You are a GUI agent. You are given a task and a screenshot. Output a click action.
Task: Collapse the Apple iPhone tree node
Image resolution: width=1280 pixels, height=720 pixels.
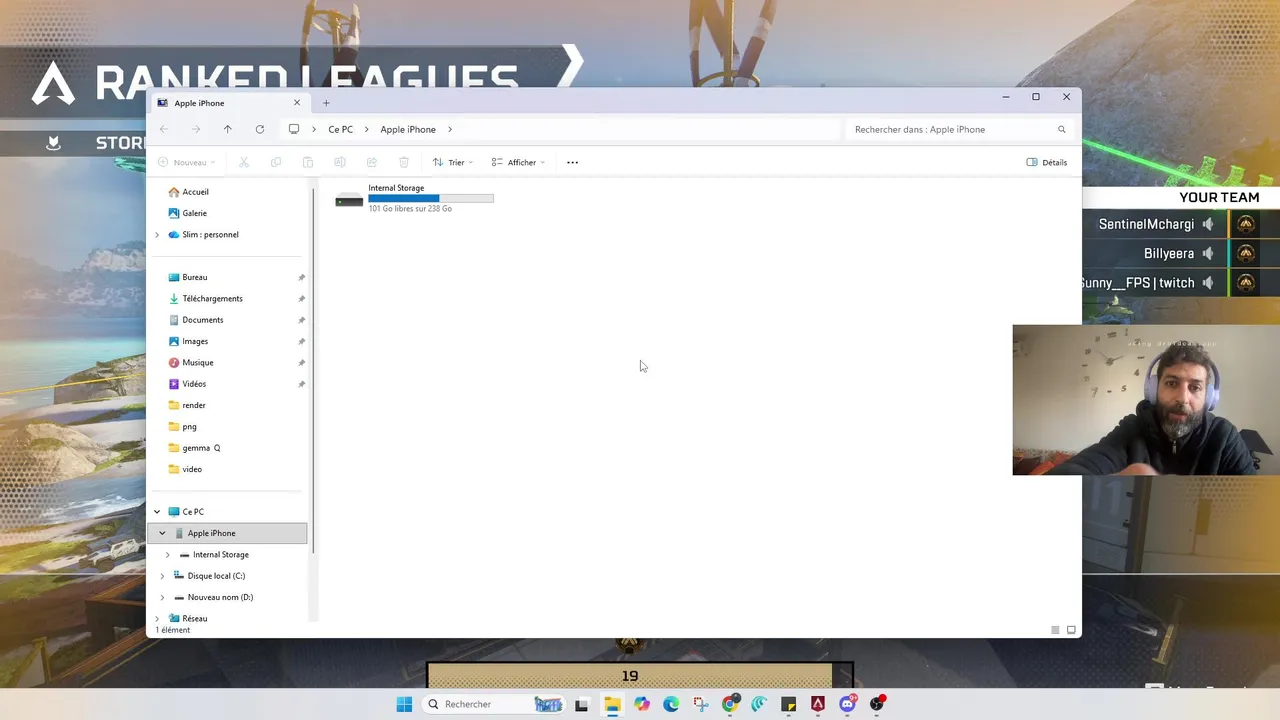point(162,533)
